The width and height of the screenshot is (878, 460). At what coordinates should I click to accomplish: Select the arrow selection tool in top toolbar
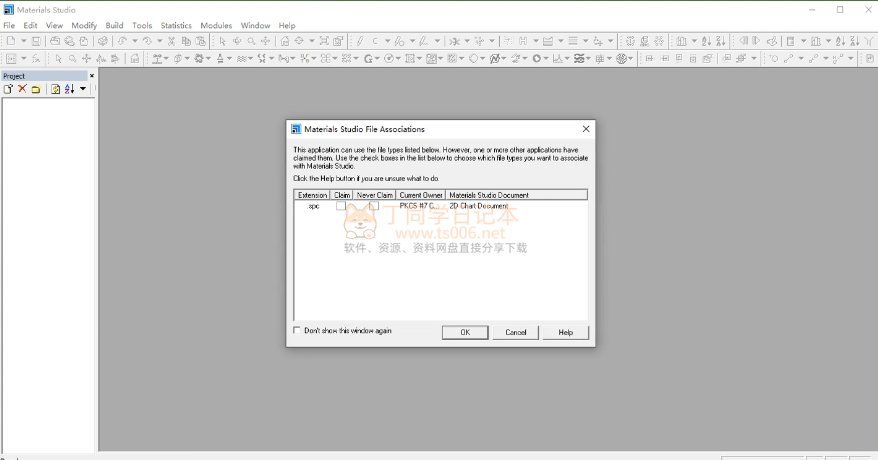point(222,41)
